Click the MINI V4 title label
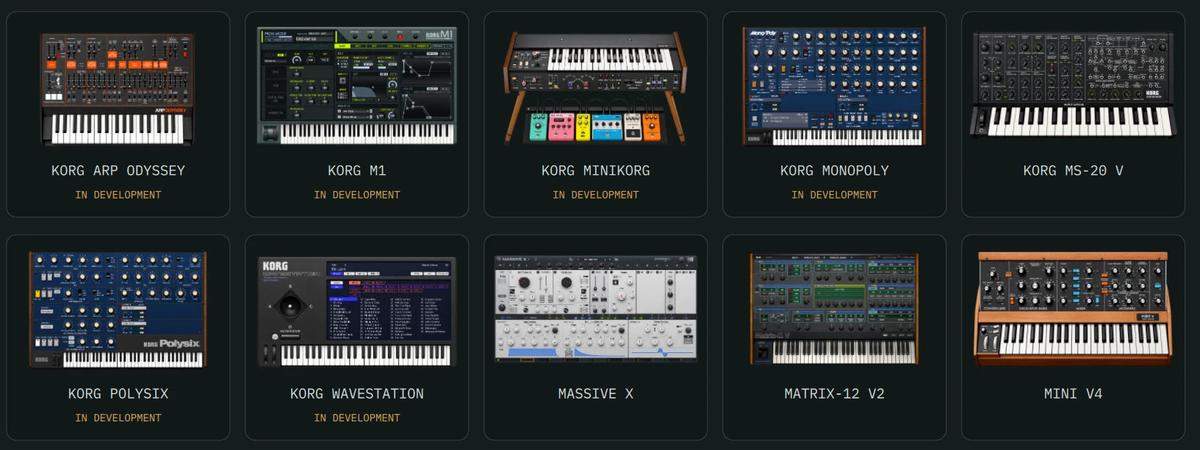Viewport: 1200px width, 450px height. [x=1073, y=394]
